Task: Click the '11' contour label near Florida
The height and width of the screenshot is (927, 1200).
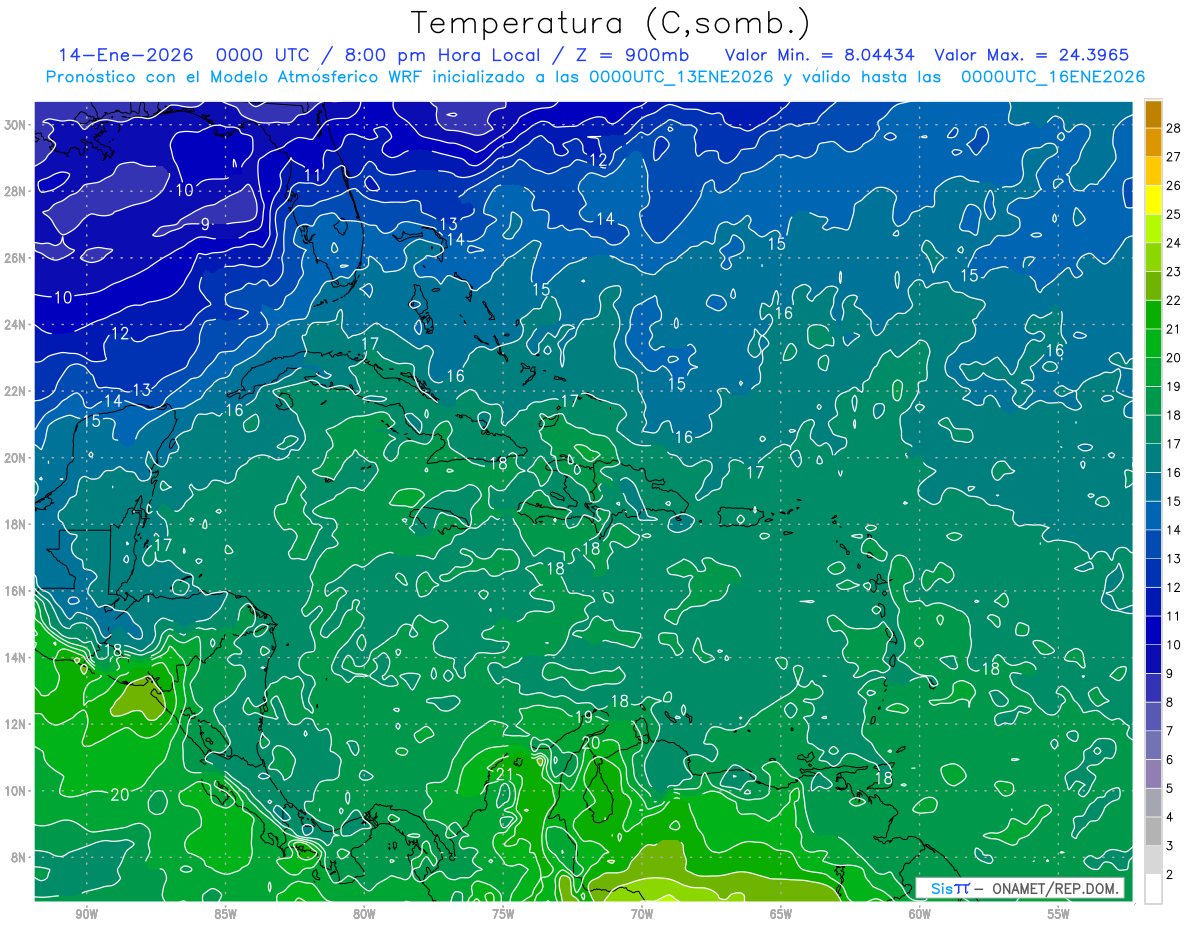Action: [x=313, y=176]
